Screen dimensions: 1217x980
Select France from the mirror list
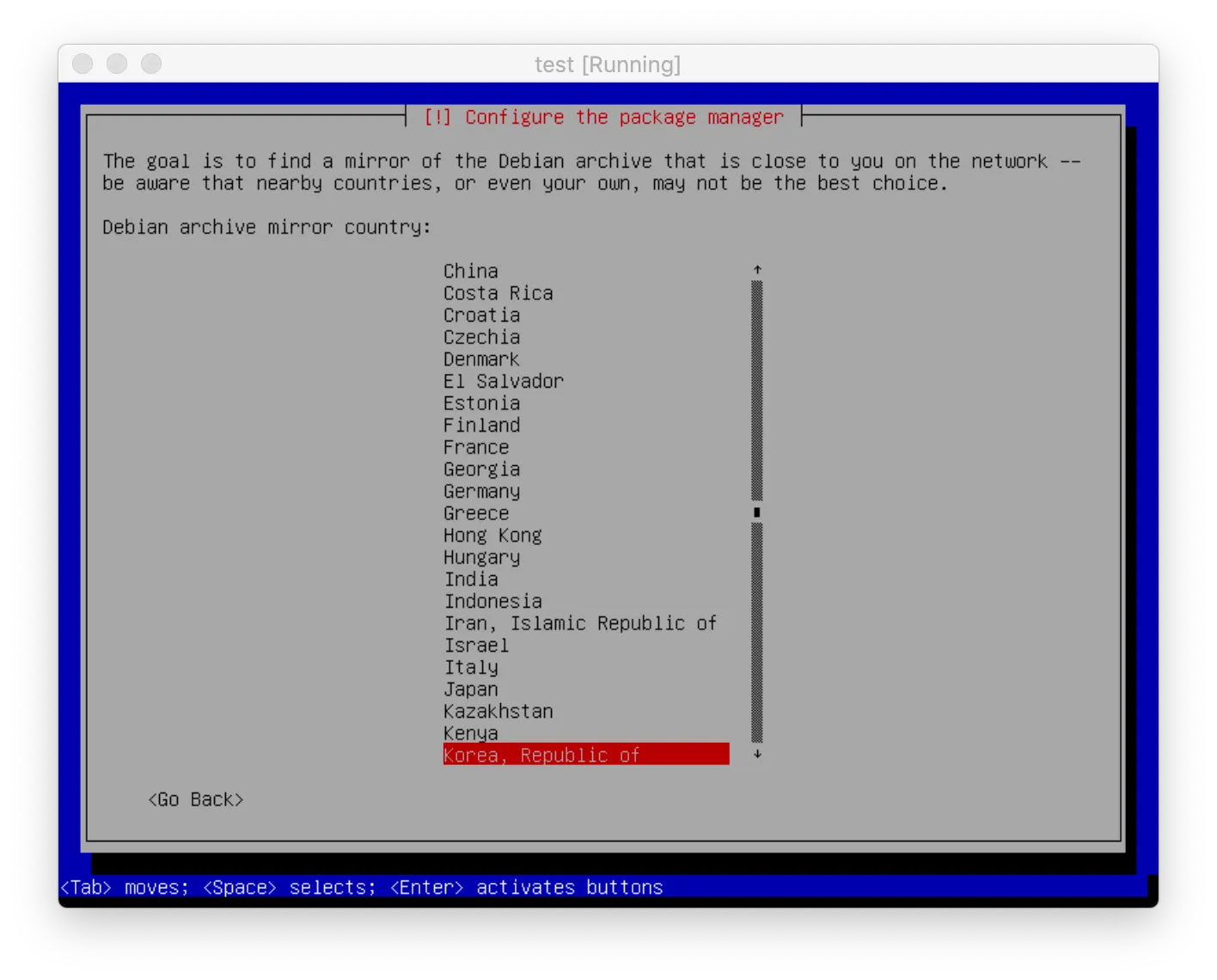(x=476, y=447)
